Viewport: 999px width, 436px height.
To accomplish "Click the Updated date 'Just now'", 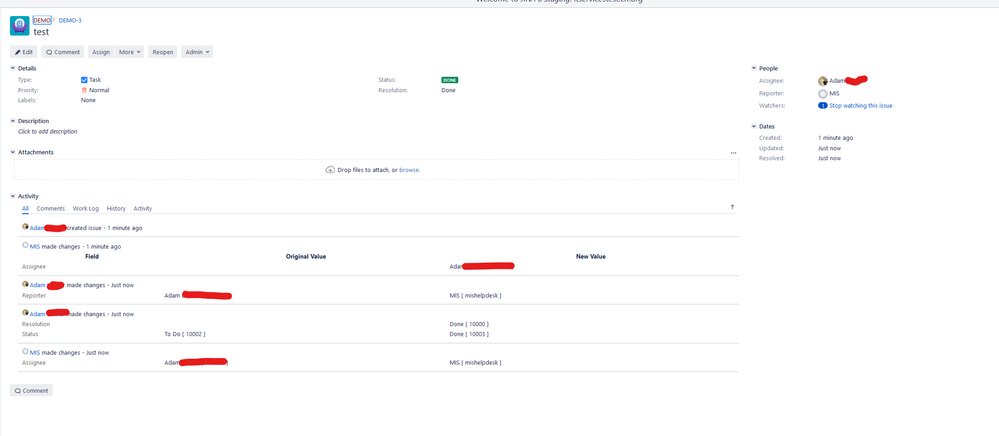I will (x=830, y=148).
